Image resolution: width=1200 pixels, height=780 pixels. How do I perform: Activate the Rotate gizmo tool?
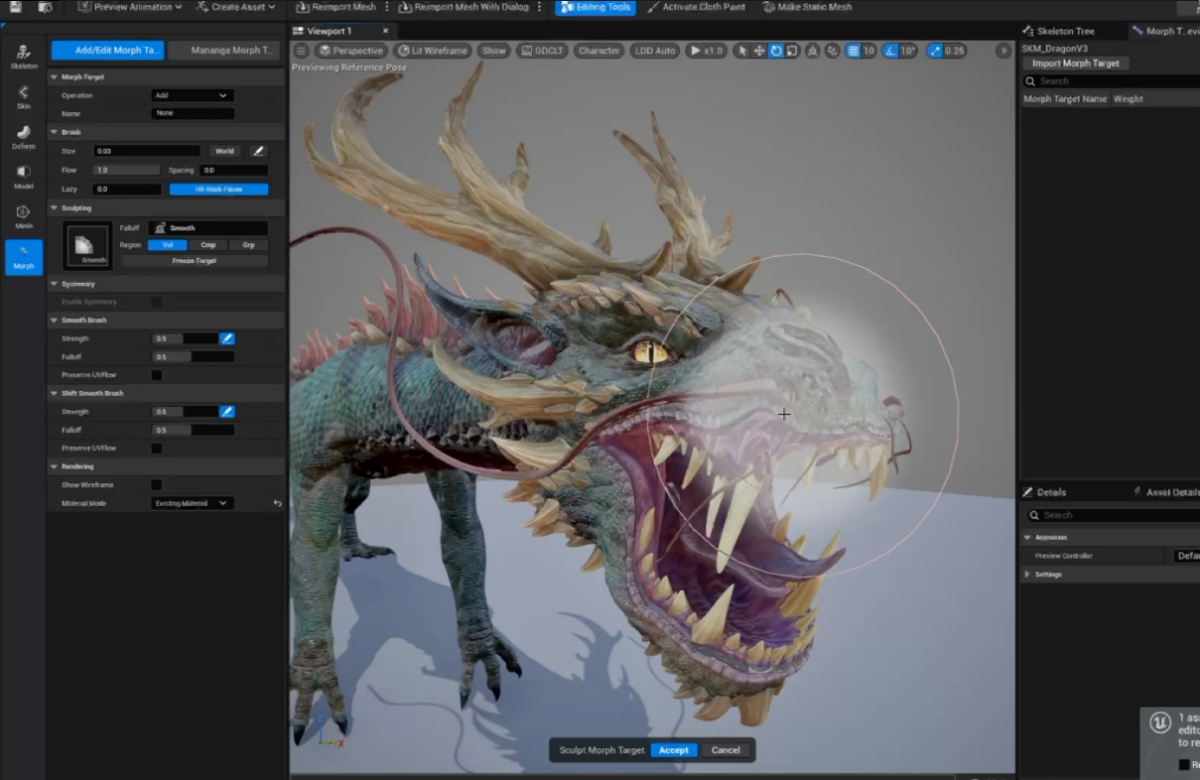(x=775, y=51)
